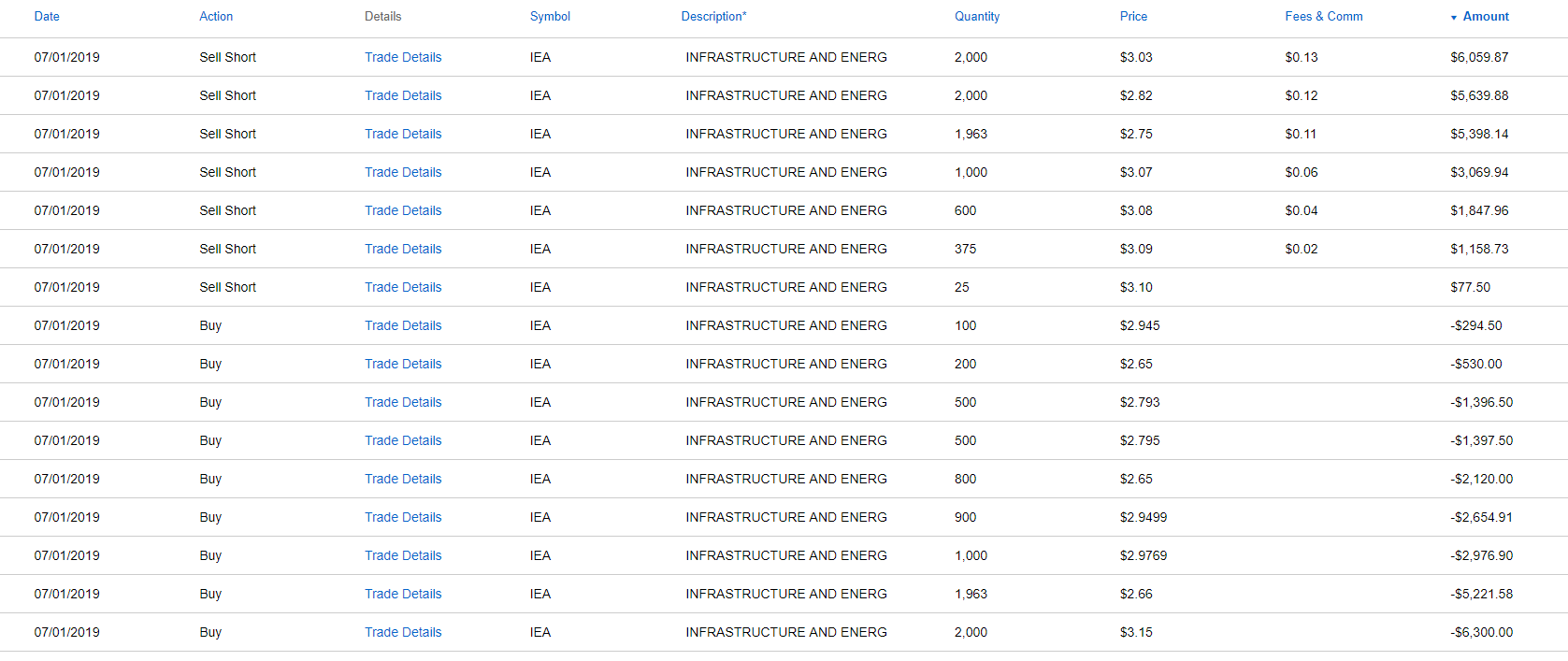The width and height of the screenshot is (1568, 661).
Task: Sort by the Price column header
Action: point(1133,17)
